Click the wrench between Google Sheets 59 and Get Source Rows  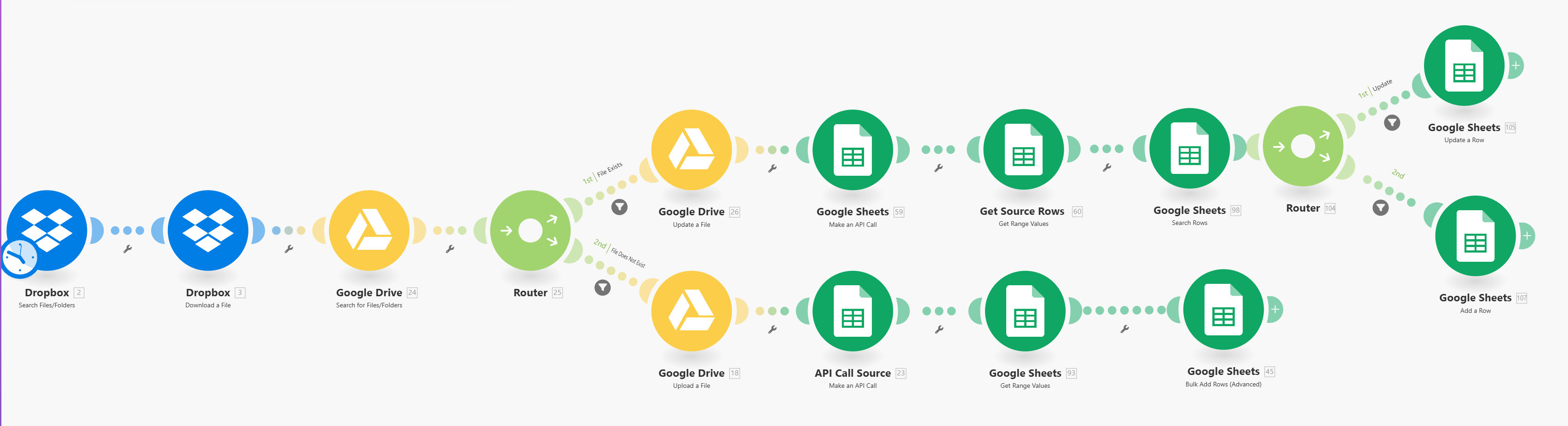tap(939, 168)
